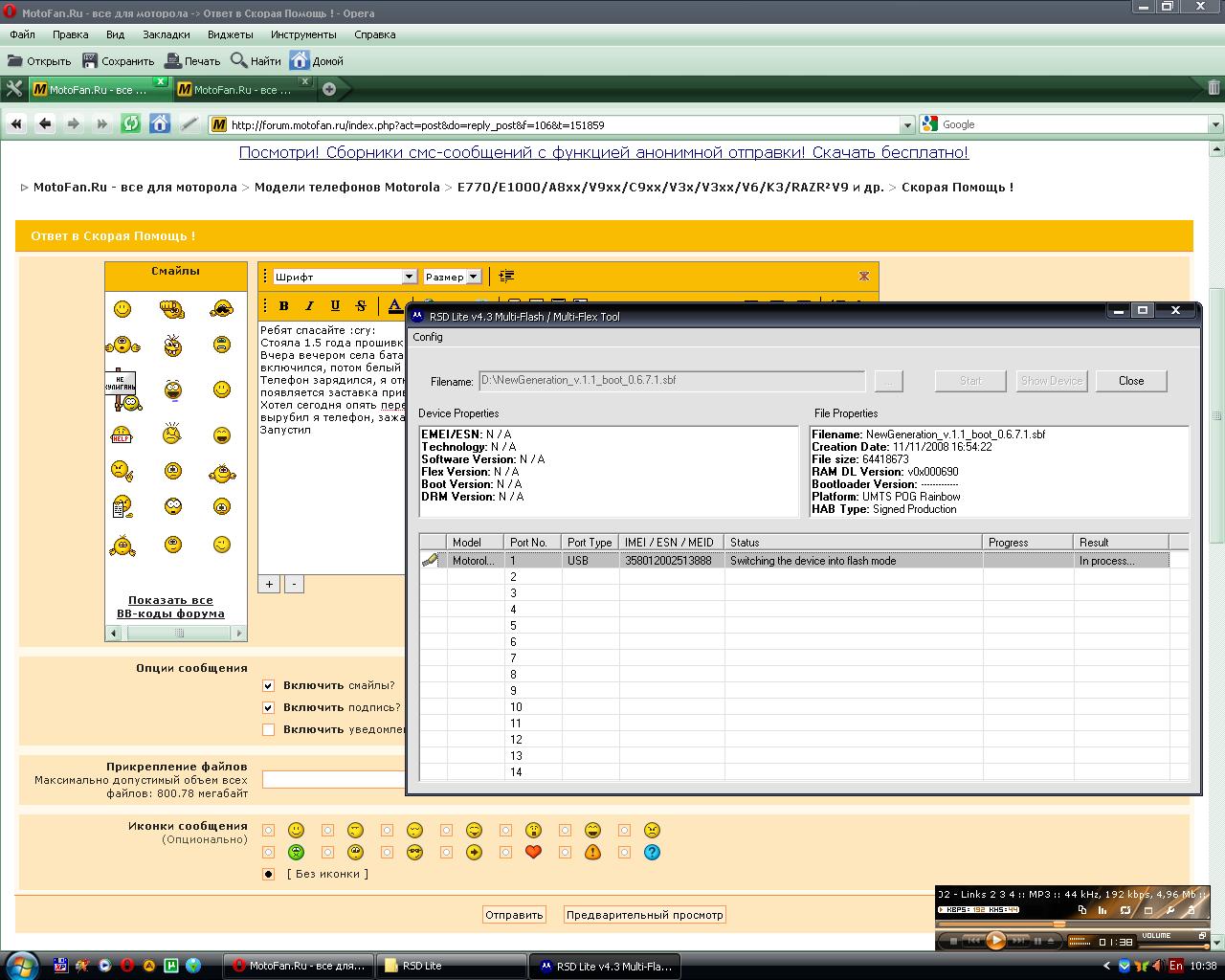The height and width of the screenshot is (980, 1225).
Task: Click Предварительный просмотр button
Action: tap(645, 915)
